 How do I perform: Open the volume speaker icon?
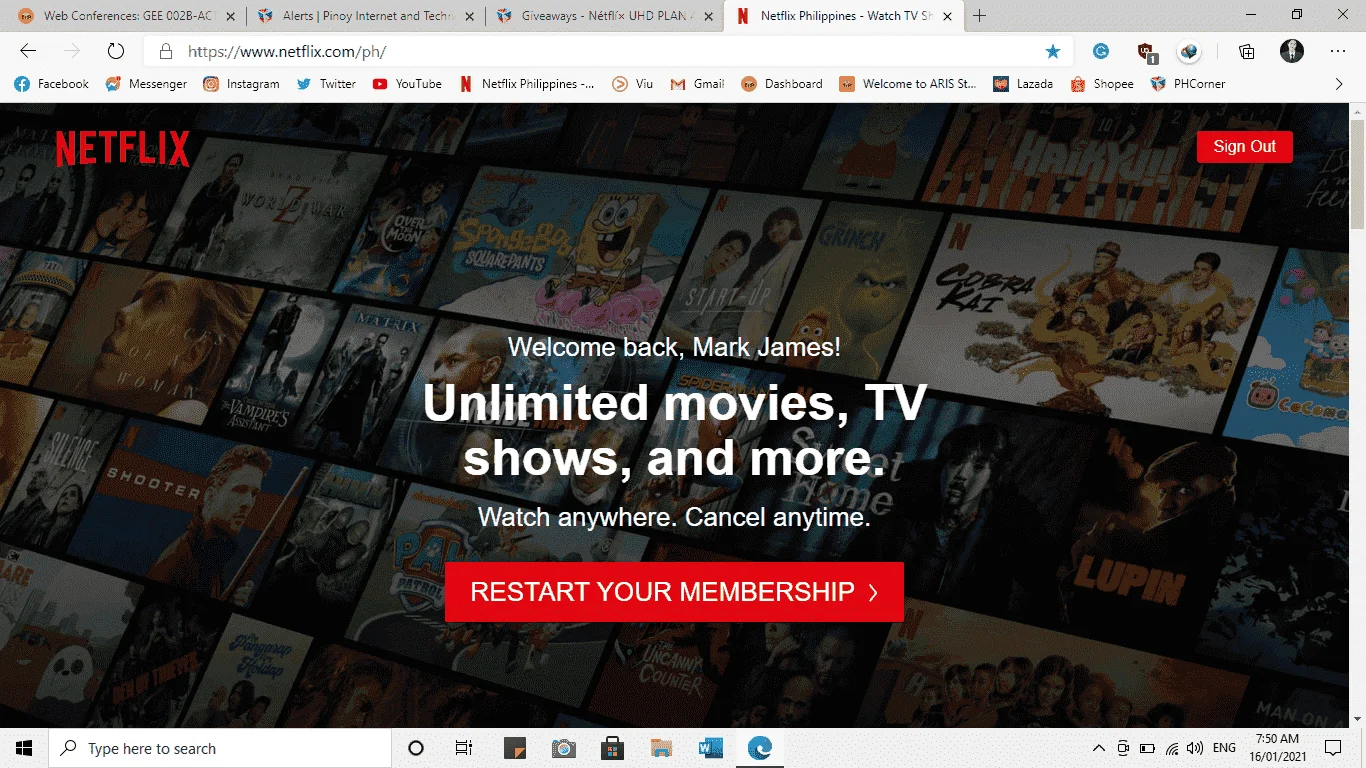[x=1196, y=748]
